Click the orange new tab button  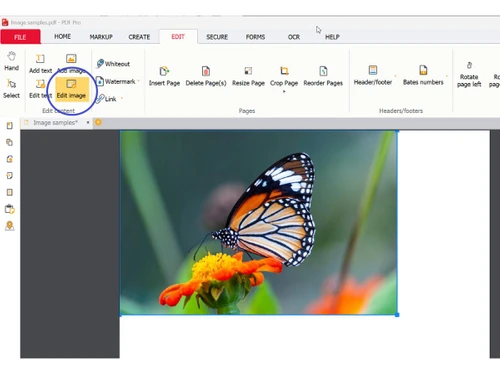(x=98, y=122)
